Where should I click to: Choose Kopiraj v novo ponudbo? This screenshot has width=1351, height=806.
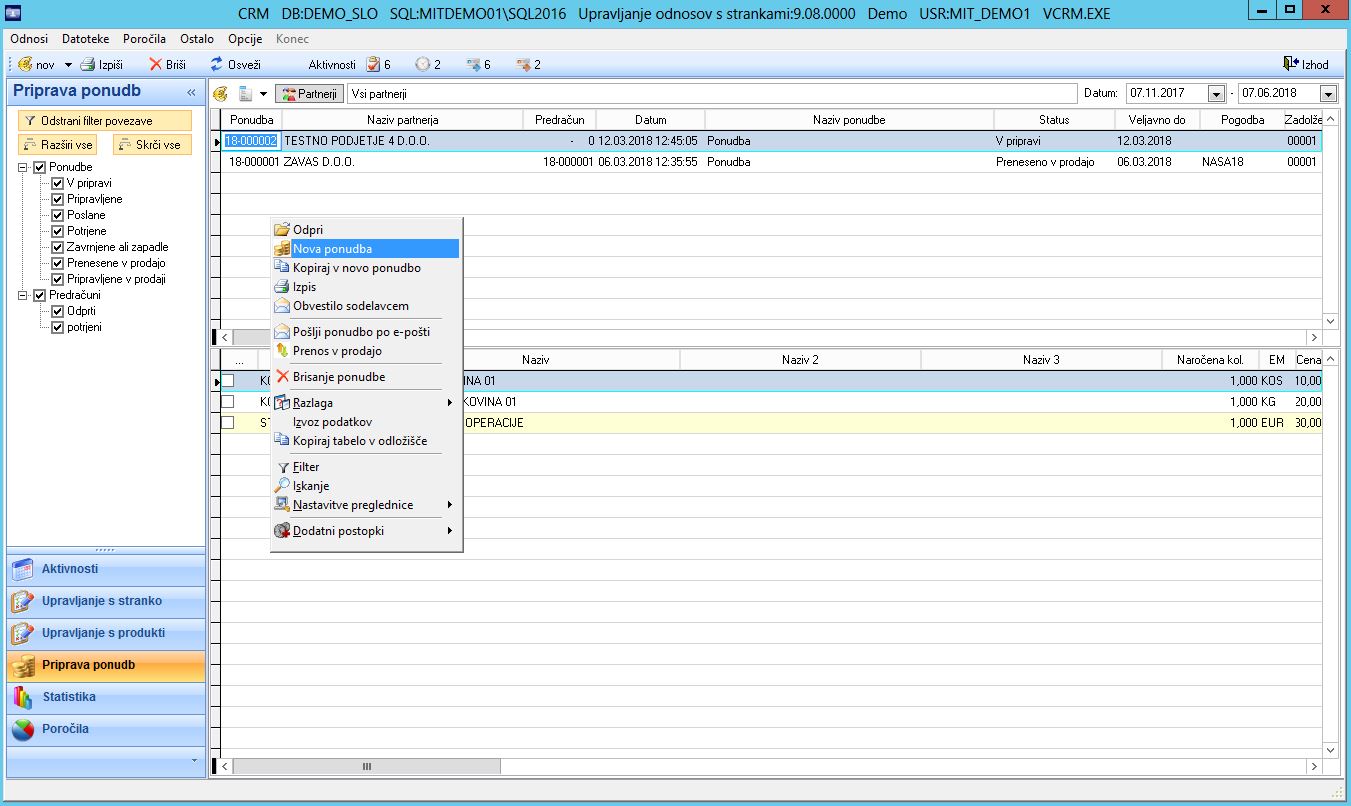point(366,268)
